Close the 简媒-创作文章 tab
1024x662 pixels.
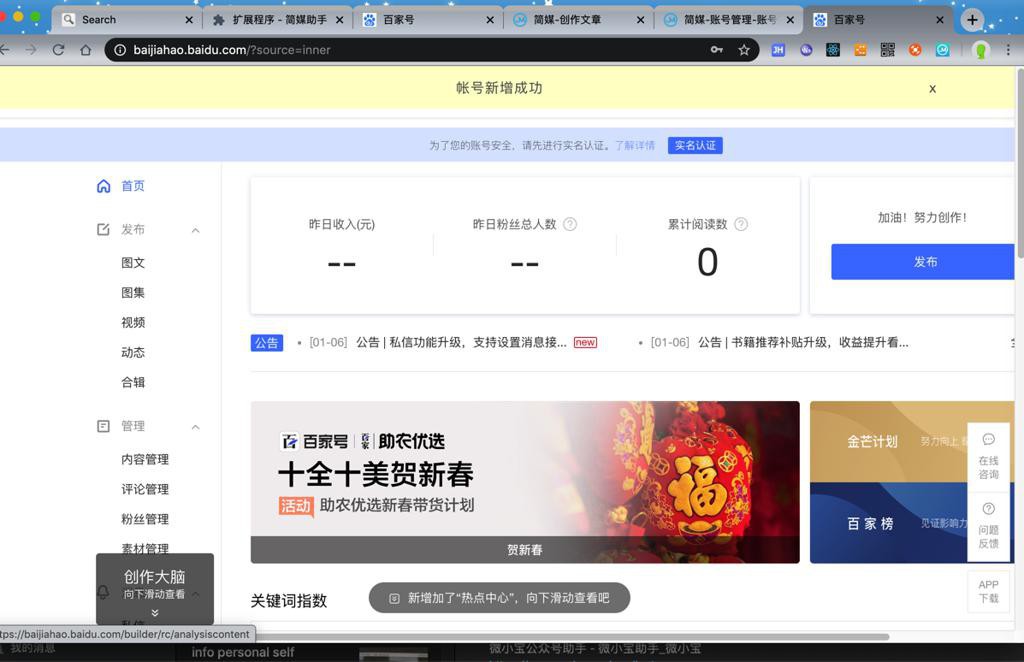pyautogui.click(x=641, y=20)
